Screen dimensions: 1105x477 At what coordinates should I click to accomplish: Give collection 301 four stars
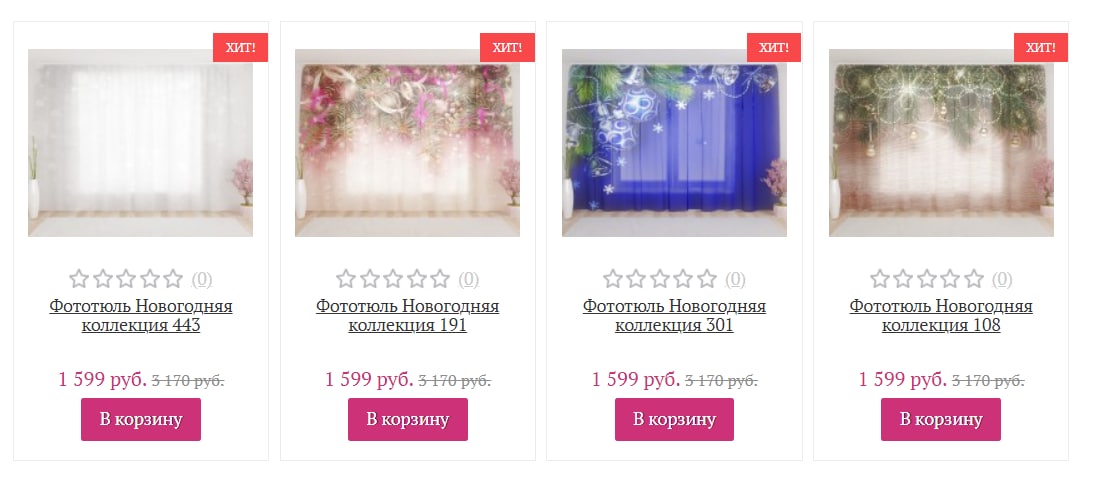(684, 279)
